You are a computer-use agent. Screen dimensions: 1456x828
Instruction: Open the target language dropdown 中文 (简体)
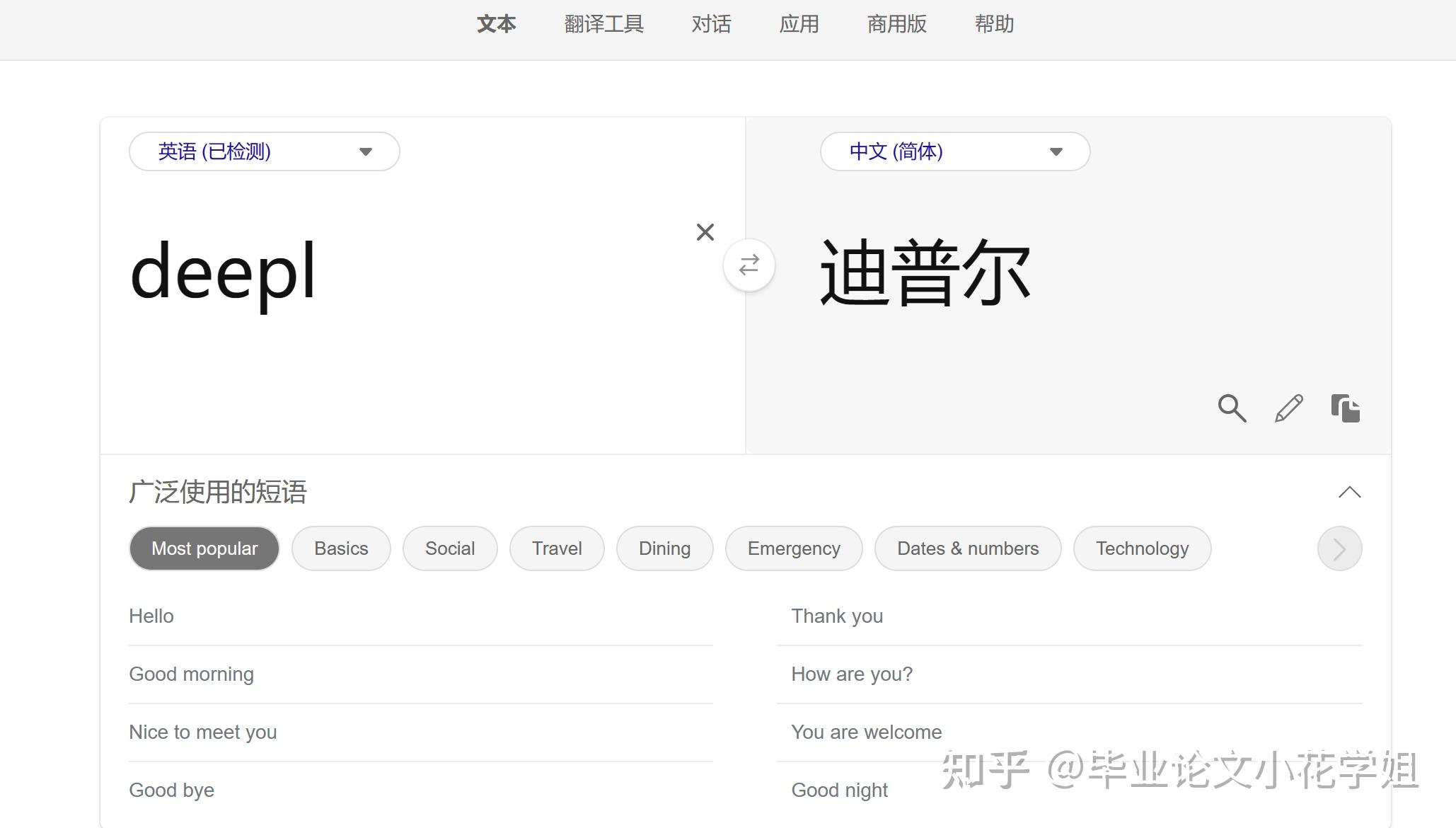[954, 151]
